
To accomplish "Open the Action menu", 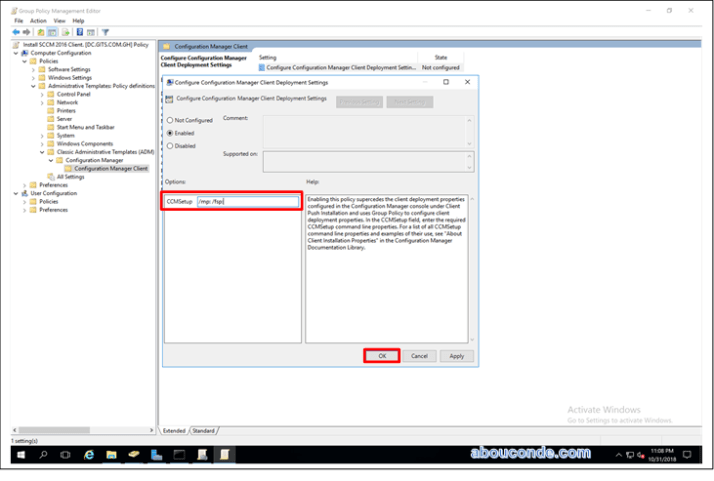I will [x=38, y=20].
